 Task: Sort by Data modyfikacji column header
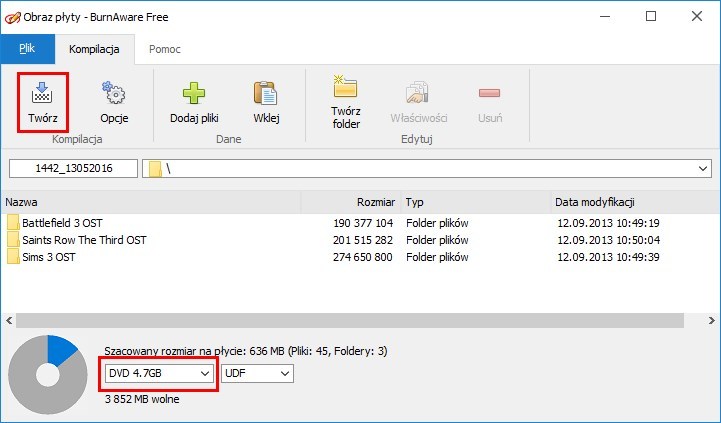635,202
